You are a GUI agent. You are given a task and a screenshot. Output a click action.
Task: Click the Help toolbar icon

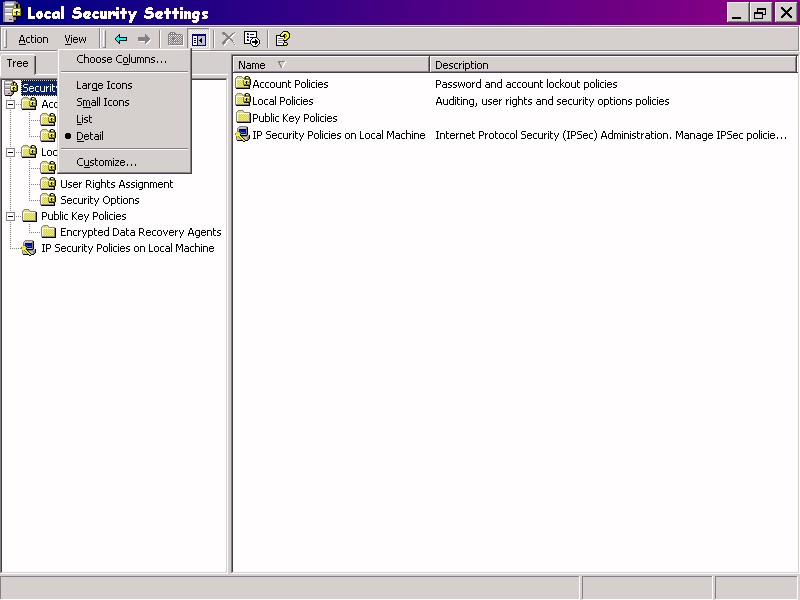point(283,39)
